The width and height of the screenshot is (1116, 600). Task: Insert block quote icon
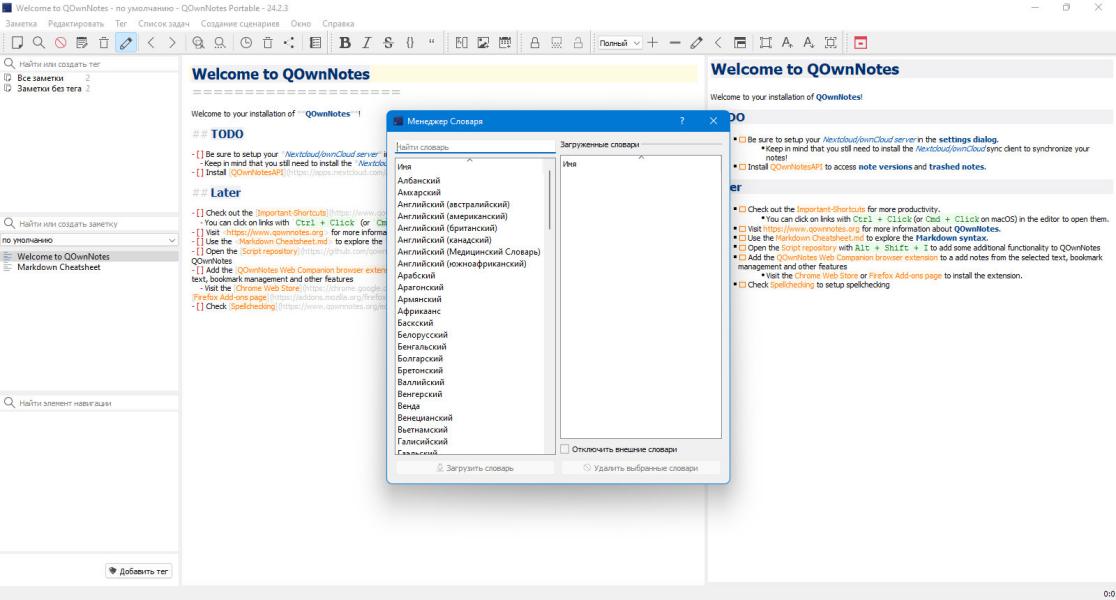[x=431, y=43]
